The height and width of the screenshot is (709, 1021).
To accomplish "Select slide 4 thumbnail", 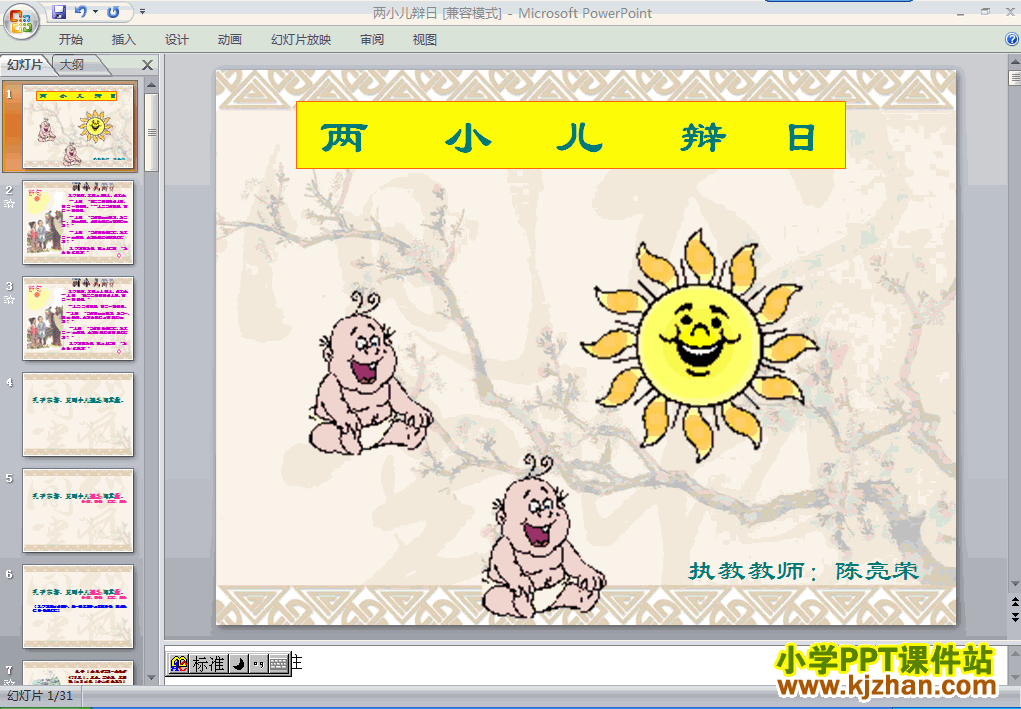I will (78, 414).
